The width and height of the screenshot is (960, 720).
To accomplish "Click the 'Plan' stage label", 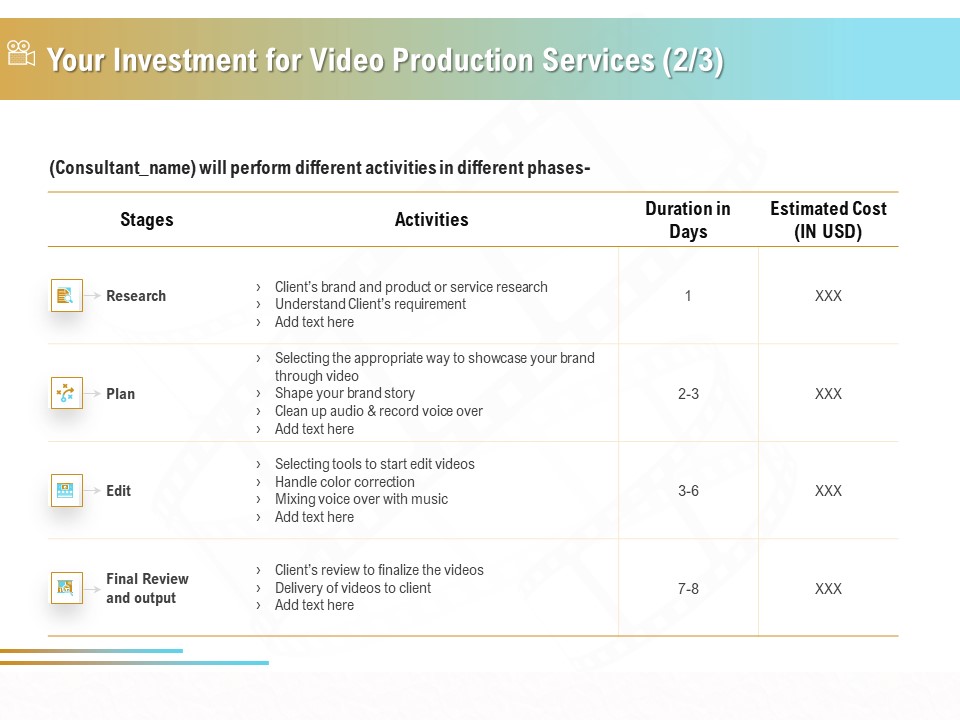I will coord(121,394).
